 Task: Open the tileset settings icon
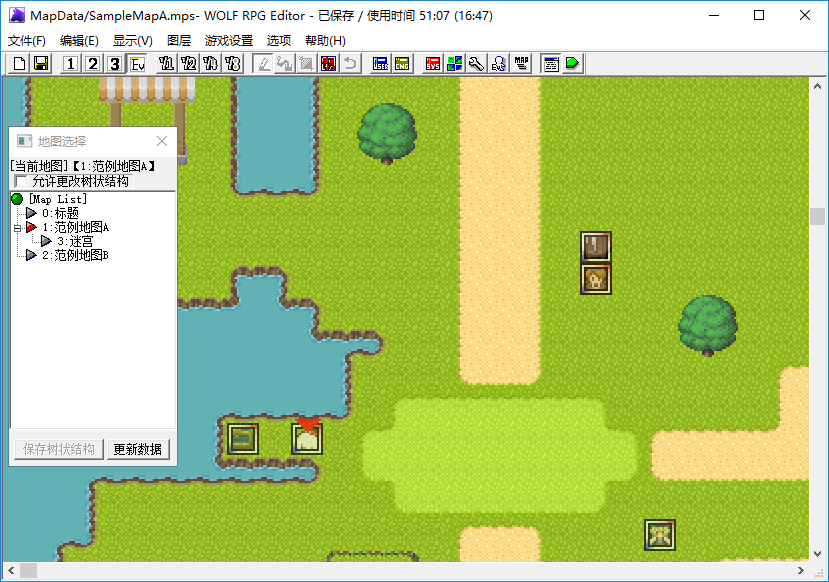pyautogui.click(x=454, y=64)
